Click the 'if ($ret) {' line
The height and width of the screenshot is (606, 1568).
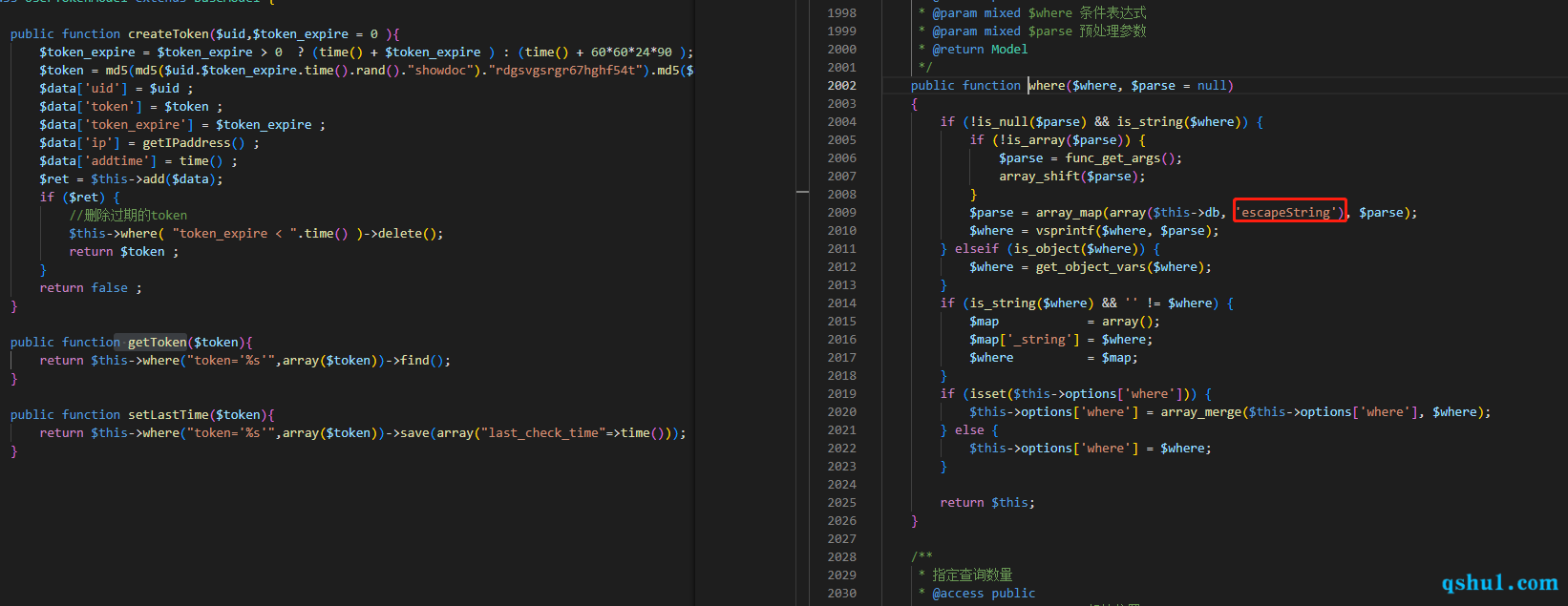pos(79,197)
